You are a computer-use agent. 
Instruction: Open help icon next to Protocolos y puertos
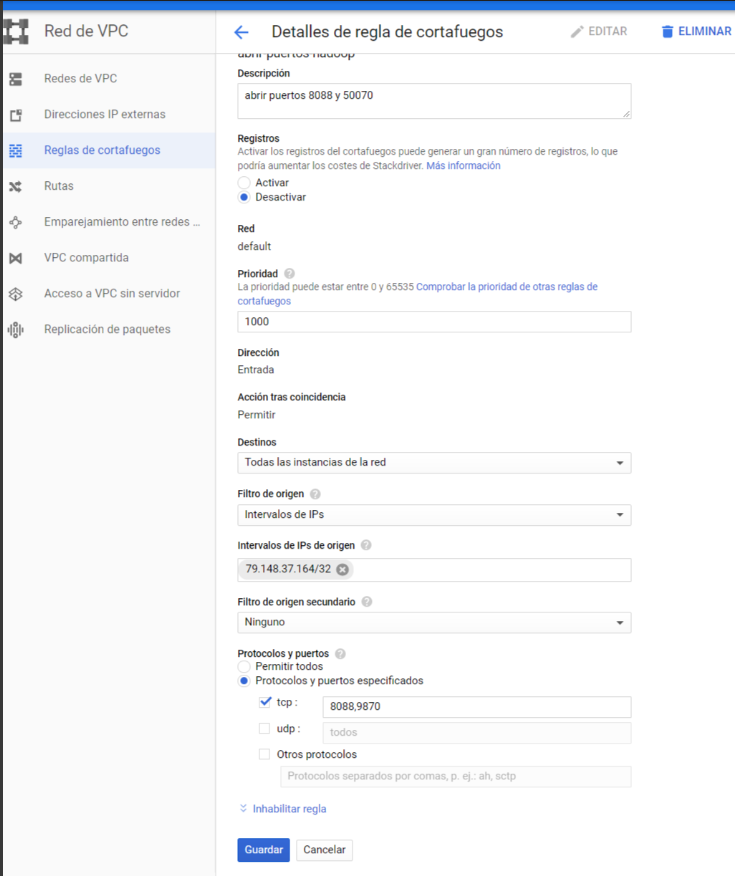[x=340, y=654]
